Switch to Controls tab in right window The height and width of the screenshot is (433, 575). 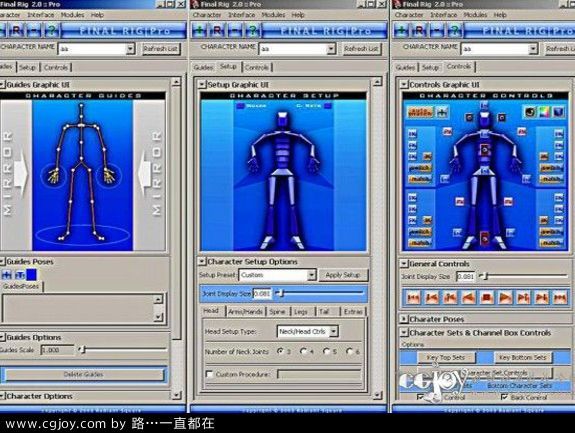click(x=458, y=66)
